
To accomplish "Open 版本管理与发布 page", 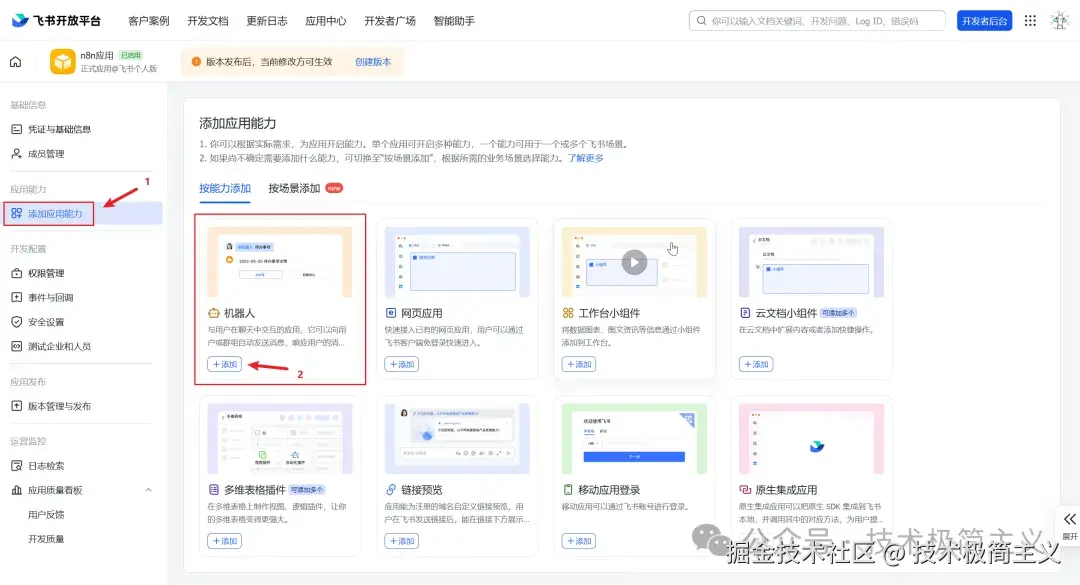I will (x=58, y=405).
